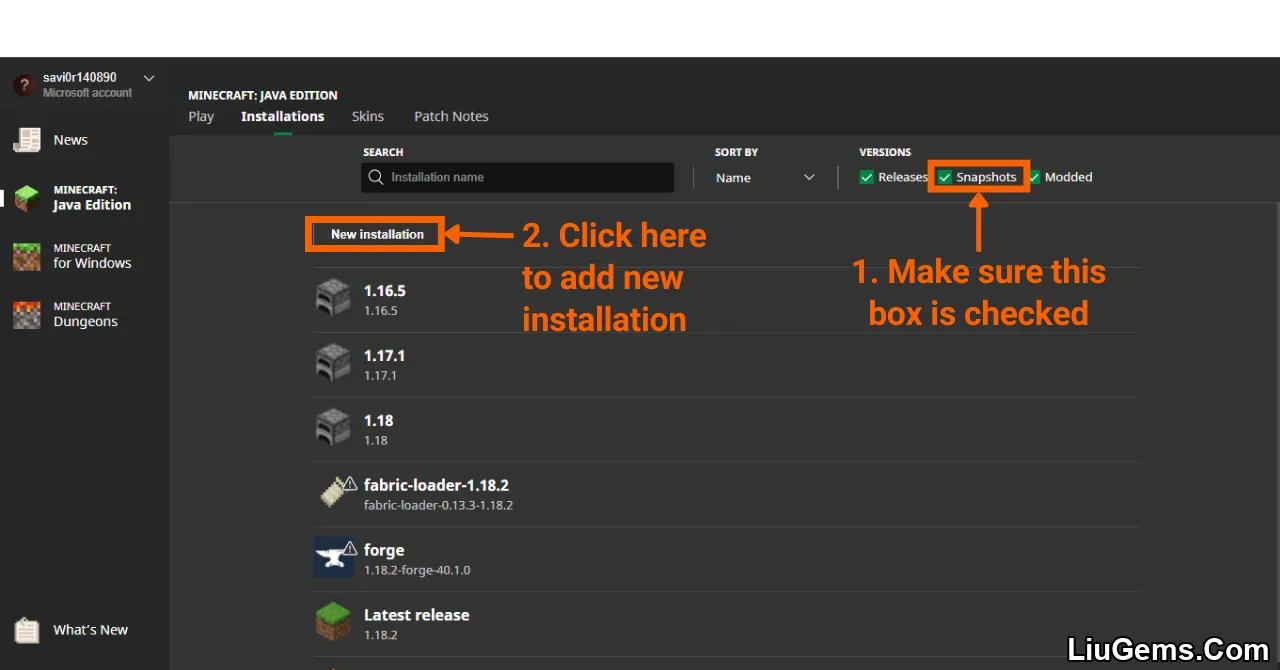Toggle the Snapshots versions checkbox
Image resolution: width=1280 pixels, height=670 pixels.
coord(945,177)
